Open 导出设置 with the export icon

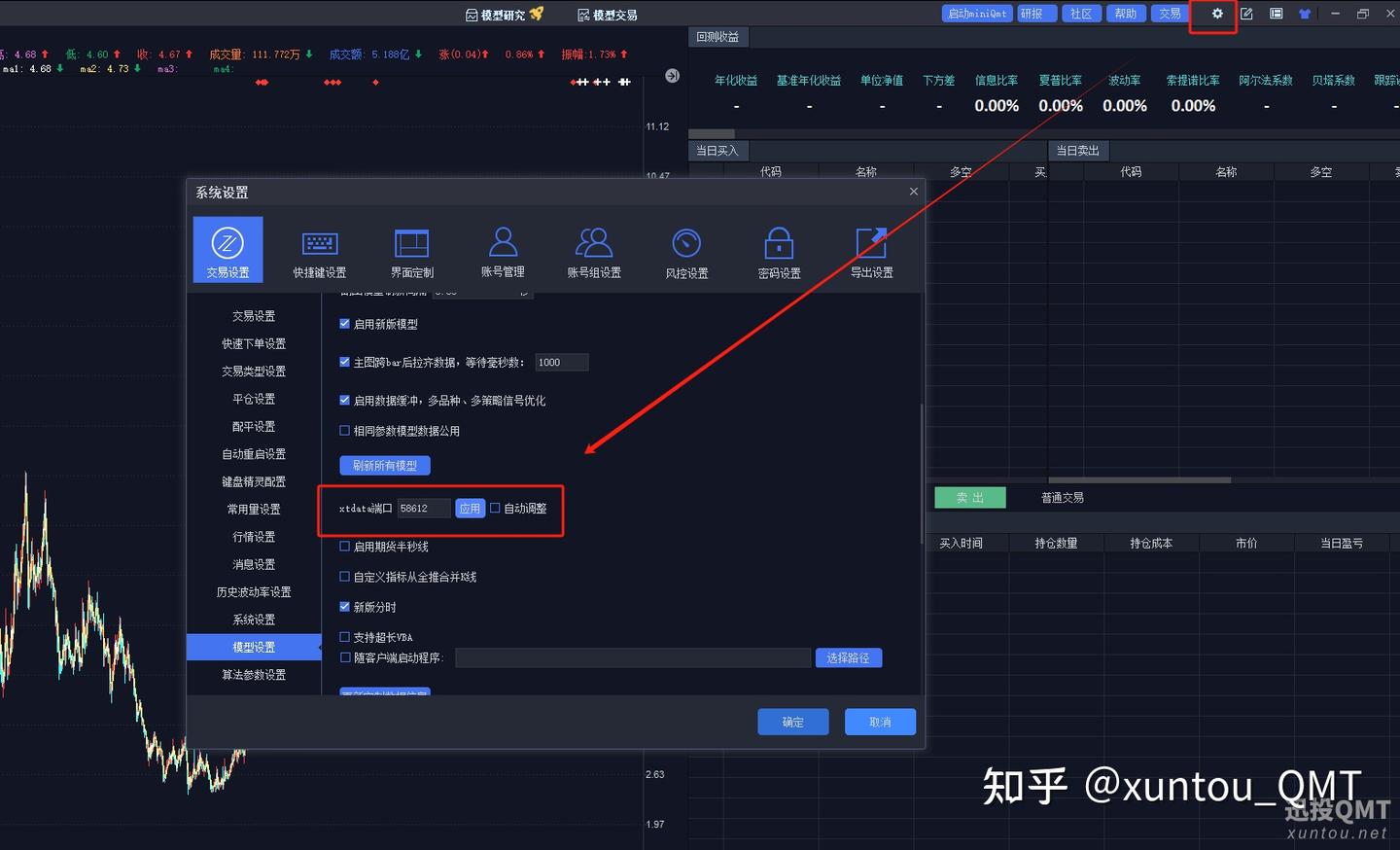point(870,249)
